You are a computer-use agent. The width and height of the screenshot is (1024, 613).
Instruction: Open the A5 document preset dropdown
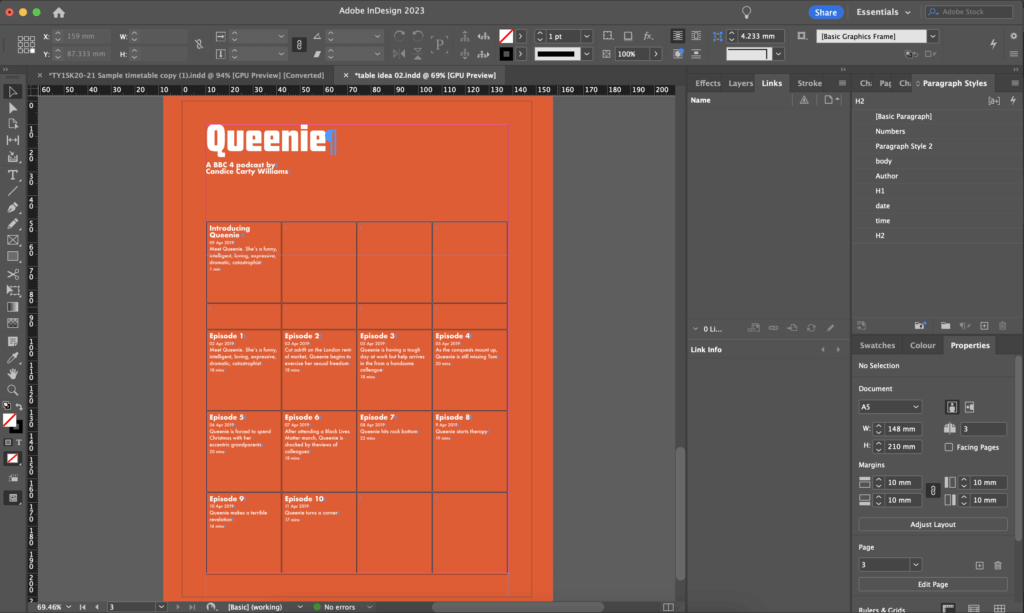(x=889, y=407)
